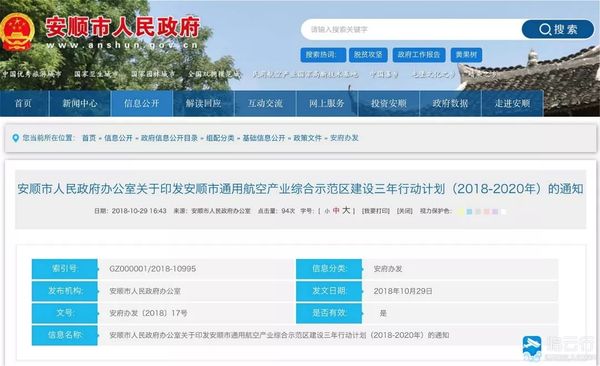The image size is (600, 366).
Task: Click the 是否有效 label cell
Action: click(x=329, y=313)
